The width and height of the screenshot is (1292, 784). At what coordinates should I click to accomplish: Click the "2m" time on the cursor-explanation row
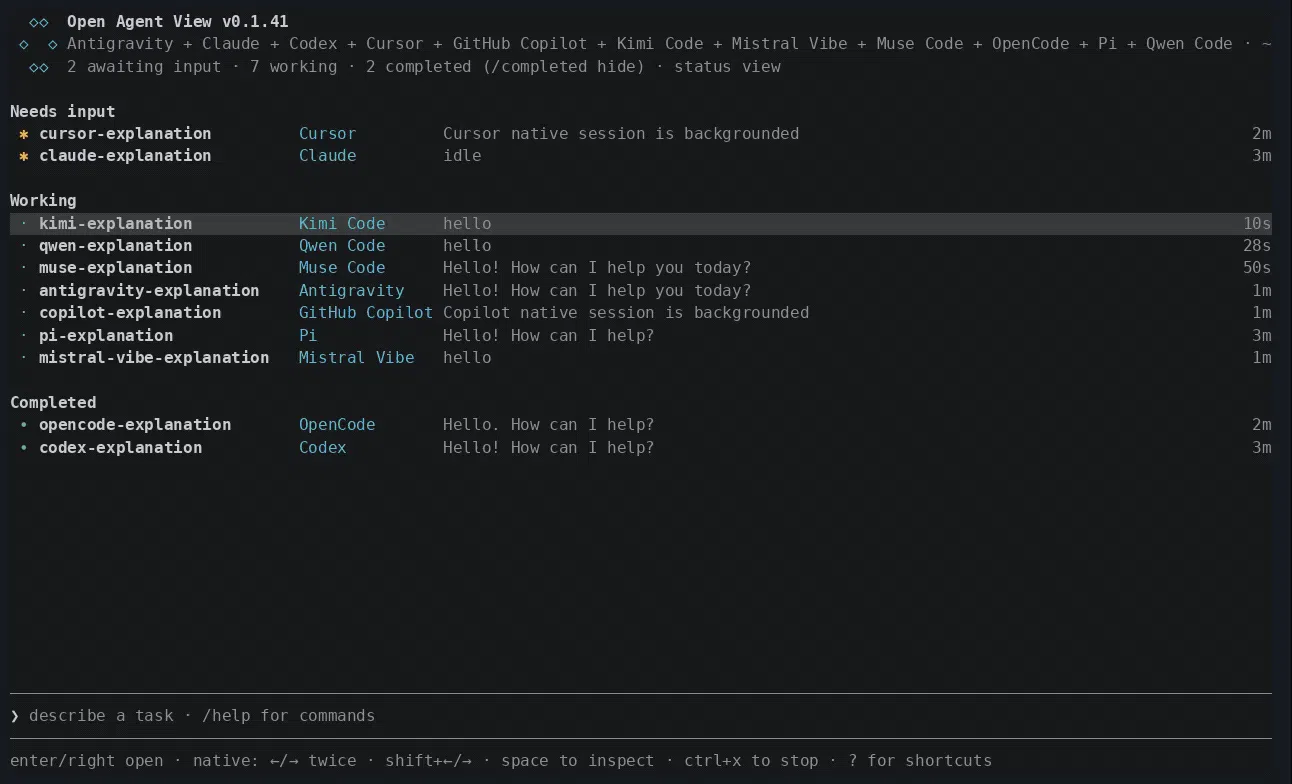pos(1262,134)
